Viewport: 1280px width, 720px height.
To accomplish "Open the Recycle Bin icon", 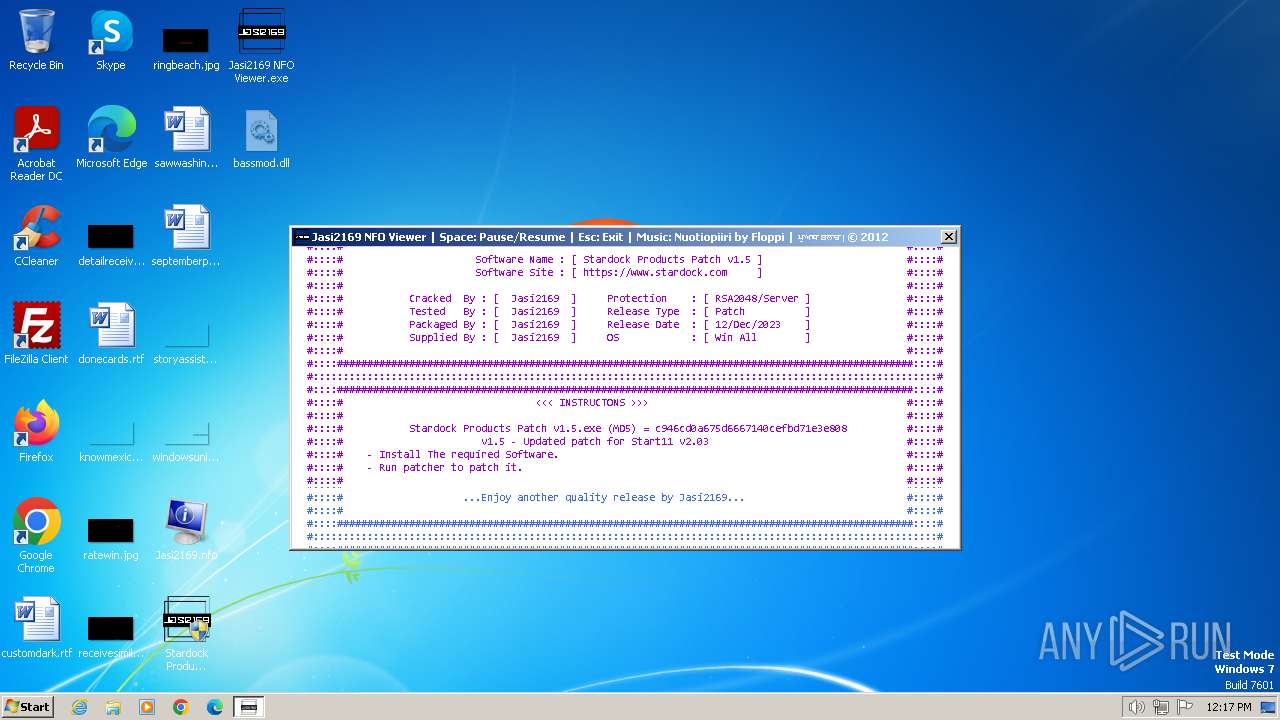I will (36, 40).
